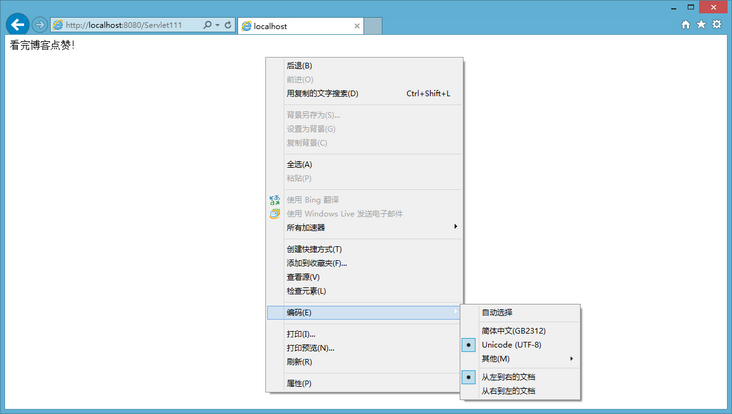Choose 刷新(R) in context menu
Image resolution: width=732 pixels, height=414 pixels.
(x=364, y=362)
